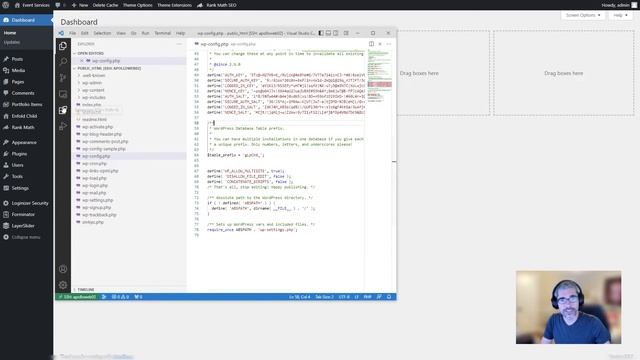
Task: Click the Rank Math SEO admin bar item
Action: click(x=217, y=5)
